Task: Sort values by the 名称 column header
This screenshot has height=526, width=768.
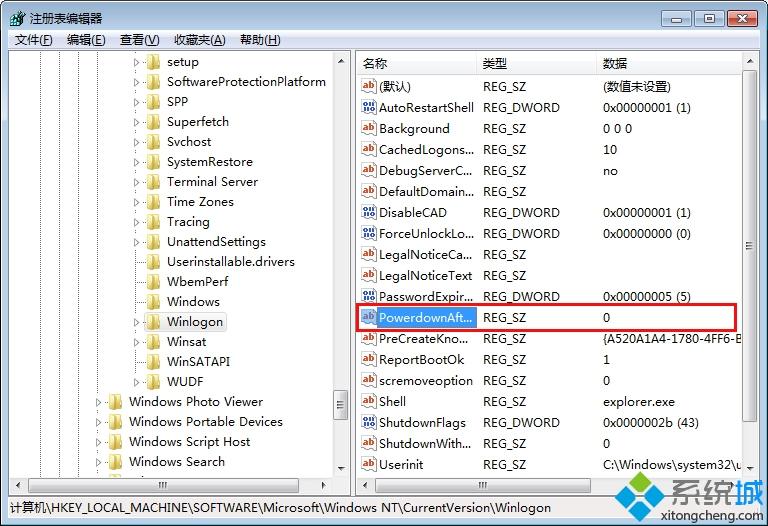Action: tap(416, 63)
